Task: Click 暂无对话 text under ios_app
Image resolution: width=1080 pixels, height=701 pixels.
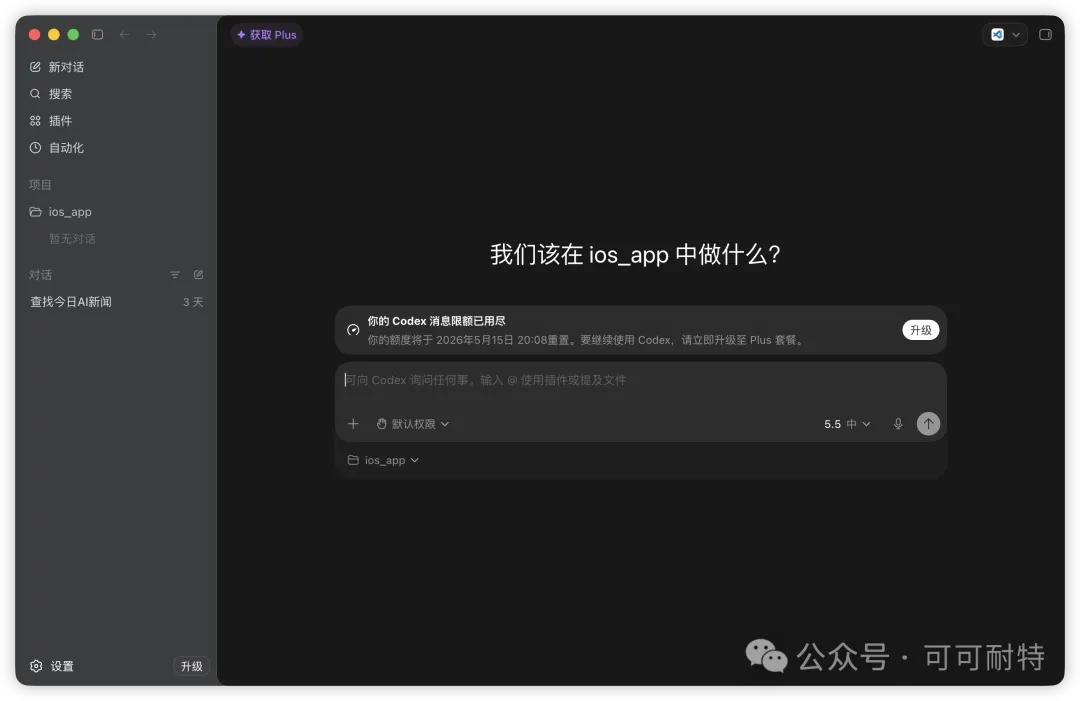Action: (x=72, y=238)
